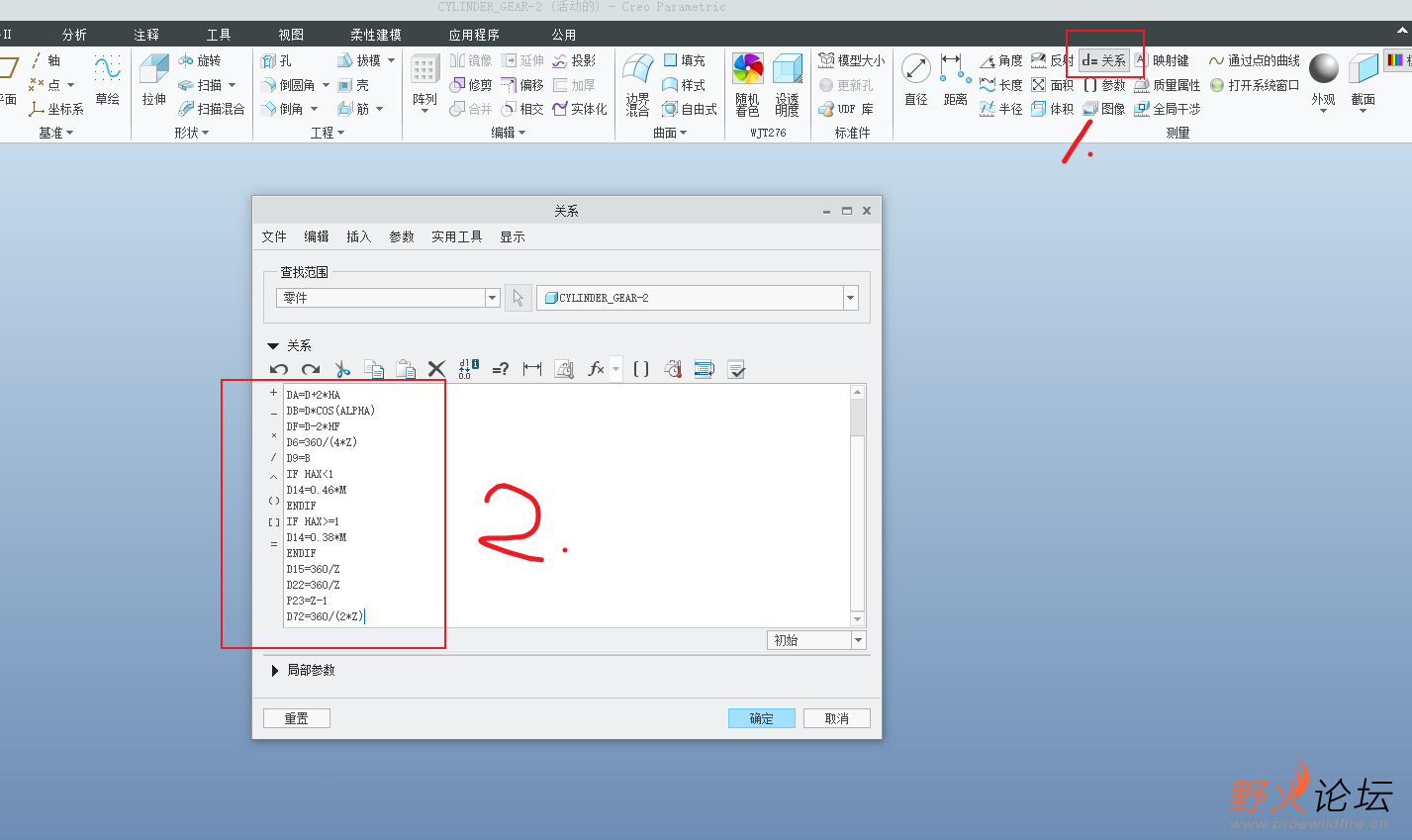Click the d= 关系 relations button
1412x840 pixels.
1103,60
